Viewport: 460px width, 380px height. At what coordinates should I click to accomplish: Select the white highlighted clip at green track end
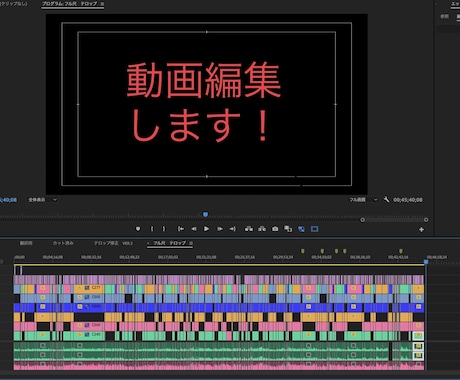tap(418, 336)
